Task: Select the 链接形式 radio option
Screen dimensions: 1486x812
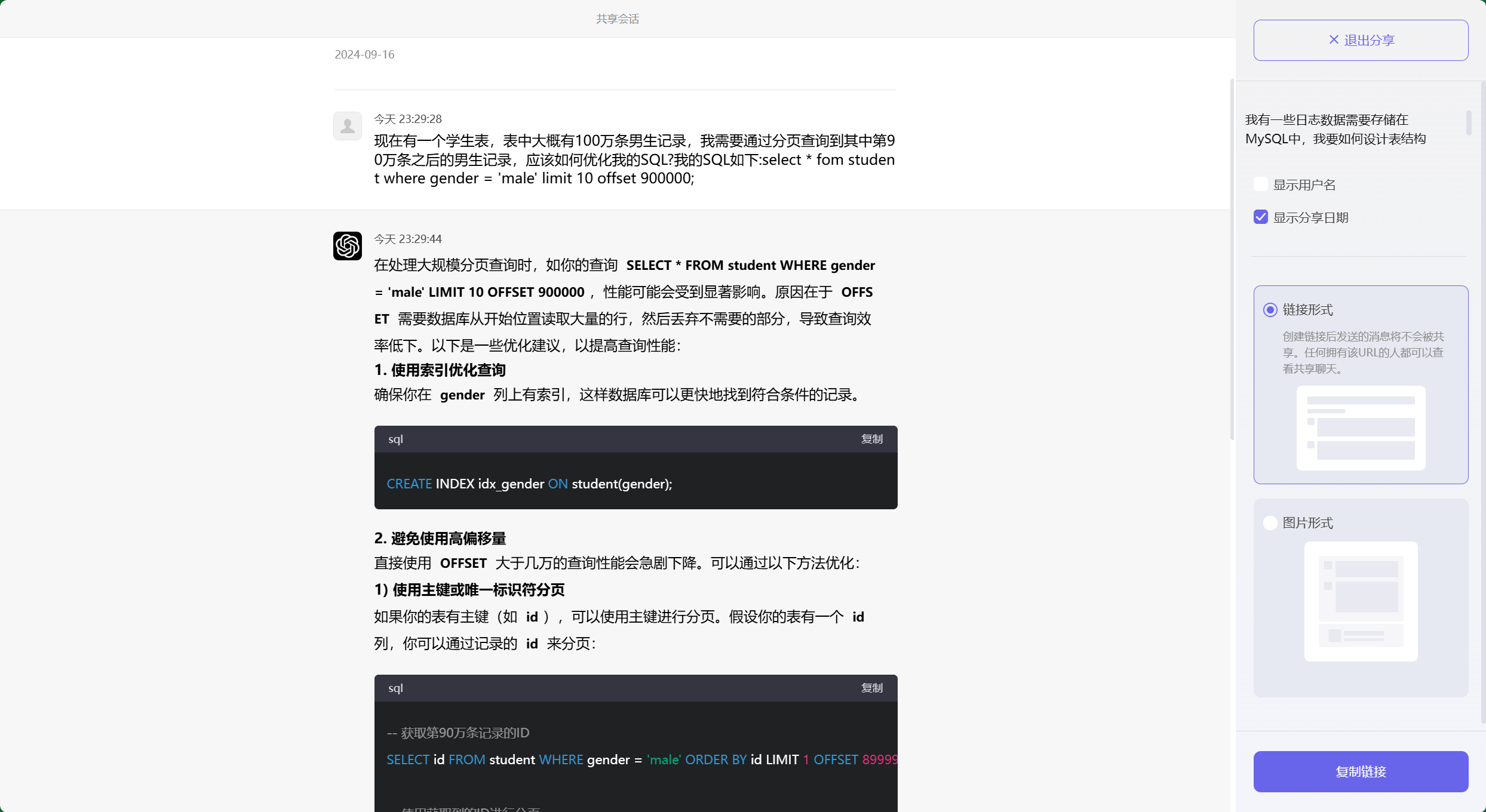Action: click(x=1270, y=310)
